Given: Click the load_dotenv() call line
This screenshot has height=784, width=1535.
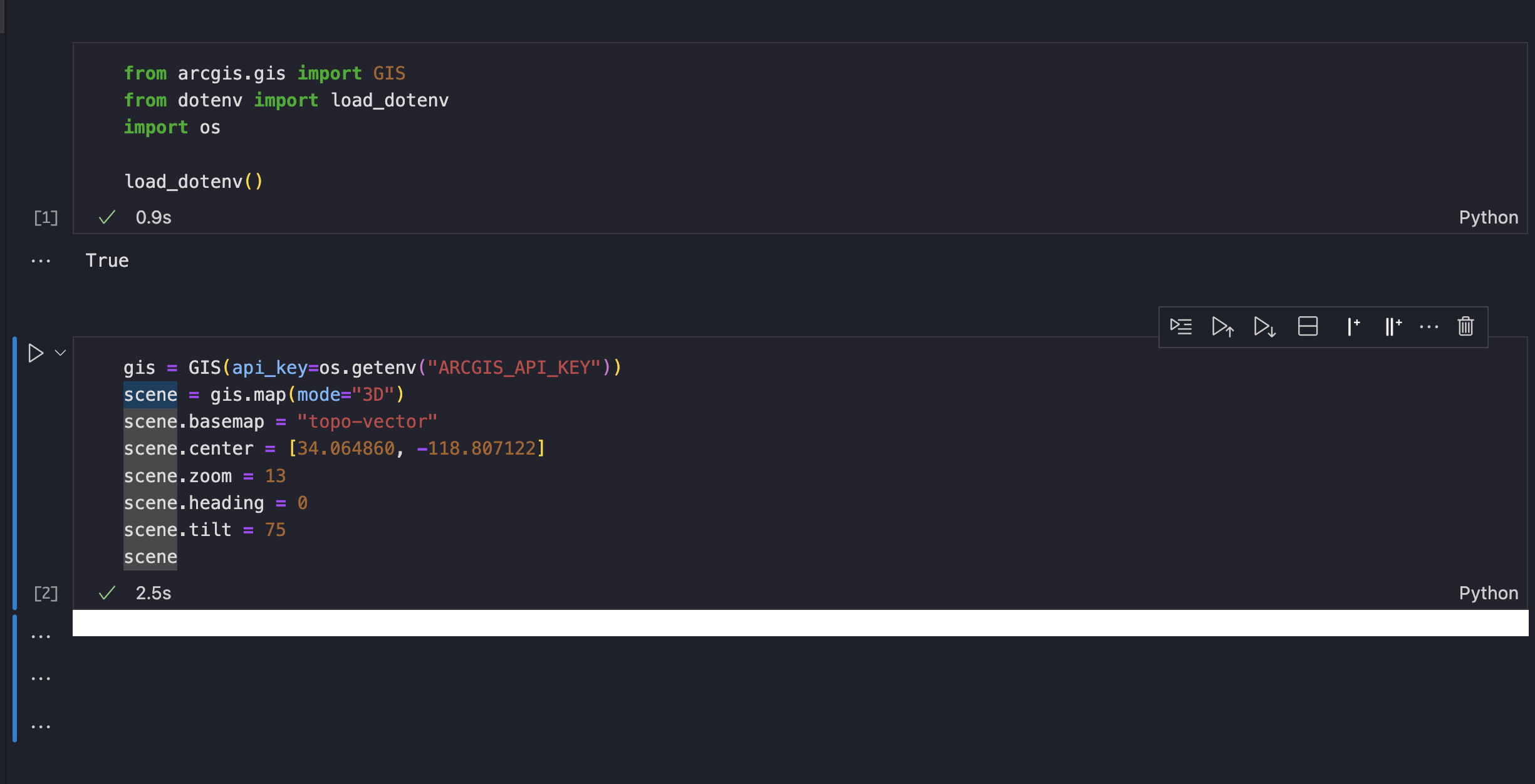Looking at the screenshot, I should [x=194, y=182].
